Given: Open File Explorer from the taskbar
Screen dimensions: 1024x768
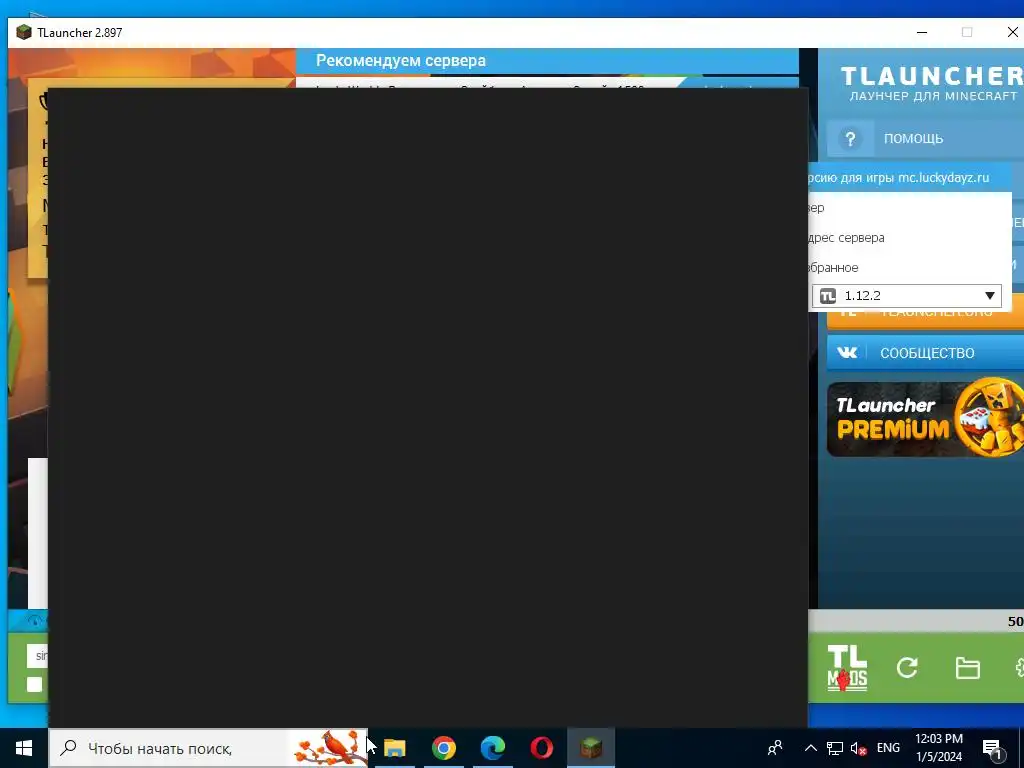Looking at the screenshot, I should 394,748.
